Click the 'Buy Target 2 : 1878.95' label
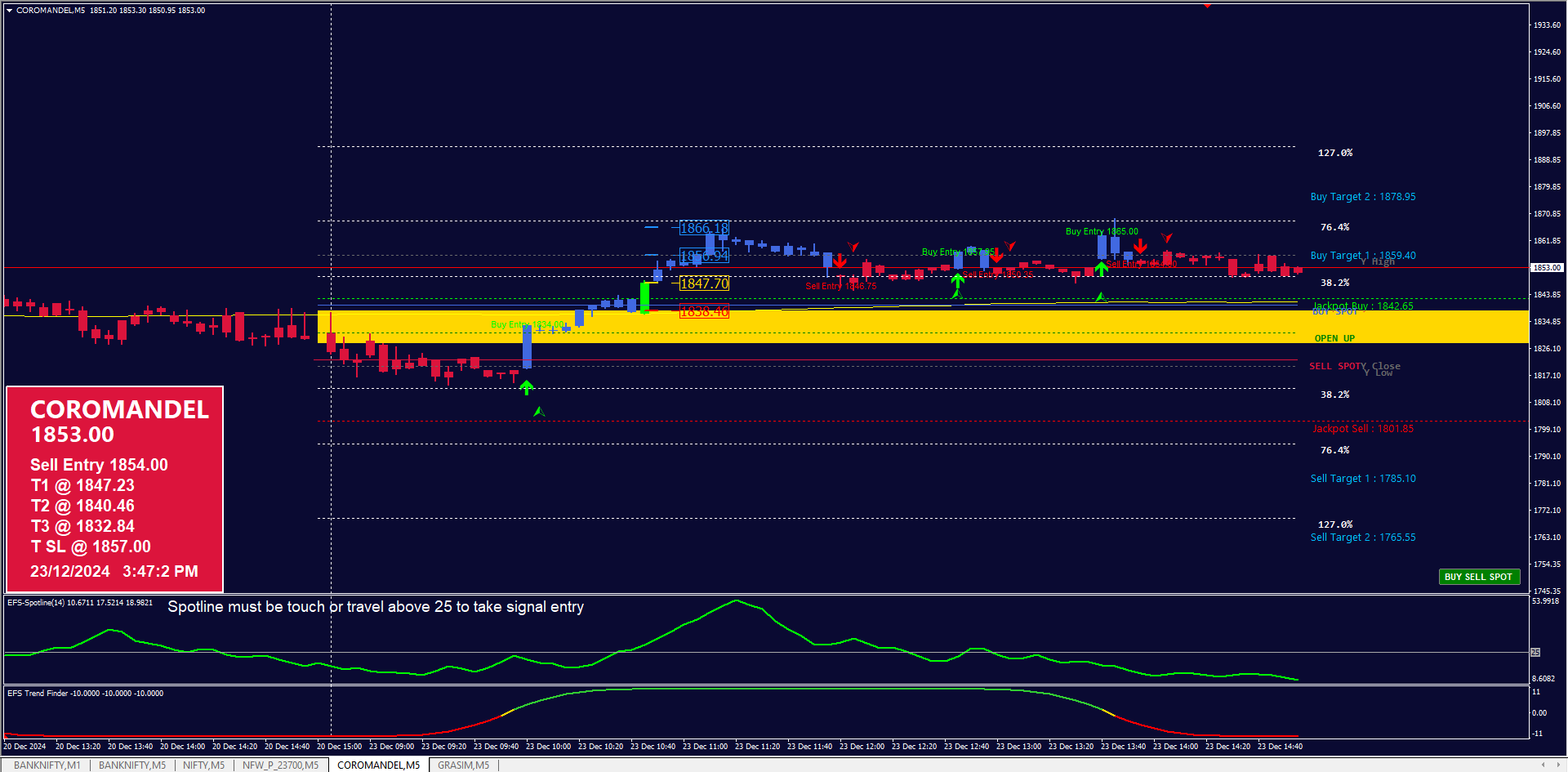Image resolution: width=1568 pixels, height=772 pixels. tap(1363, 197)
